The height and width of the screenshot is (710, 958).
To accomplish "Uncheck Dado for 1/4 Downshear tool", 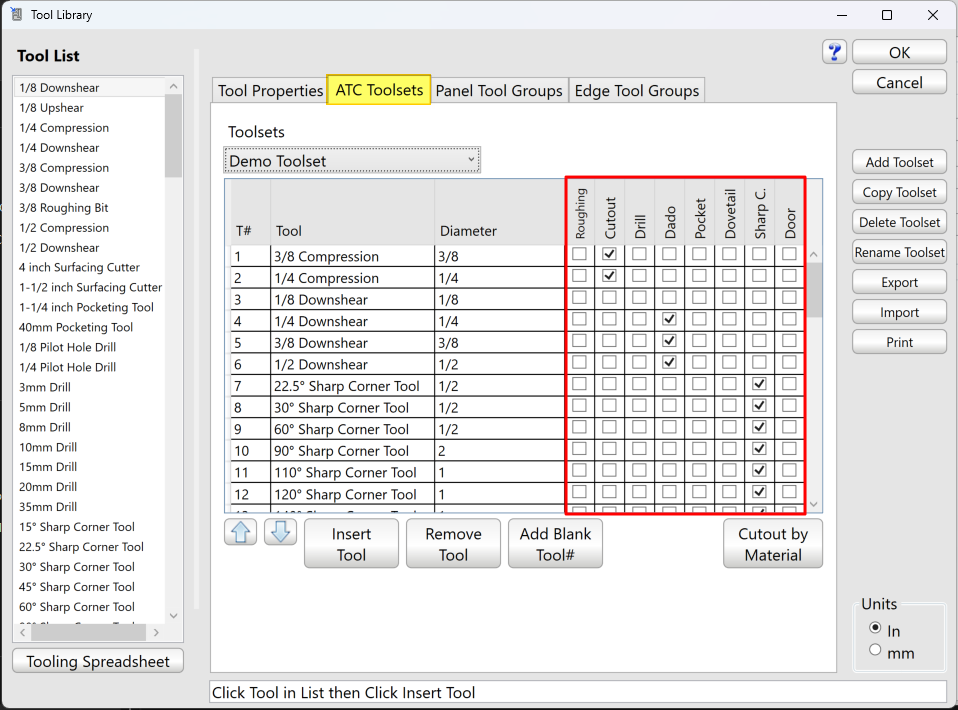I will coord(669,319).
